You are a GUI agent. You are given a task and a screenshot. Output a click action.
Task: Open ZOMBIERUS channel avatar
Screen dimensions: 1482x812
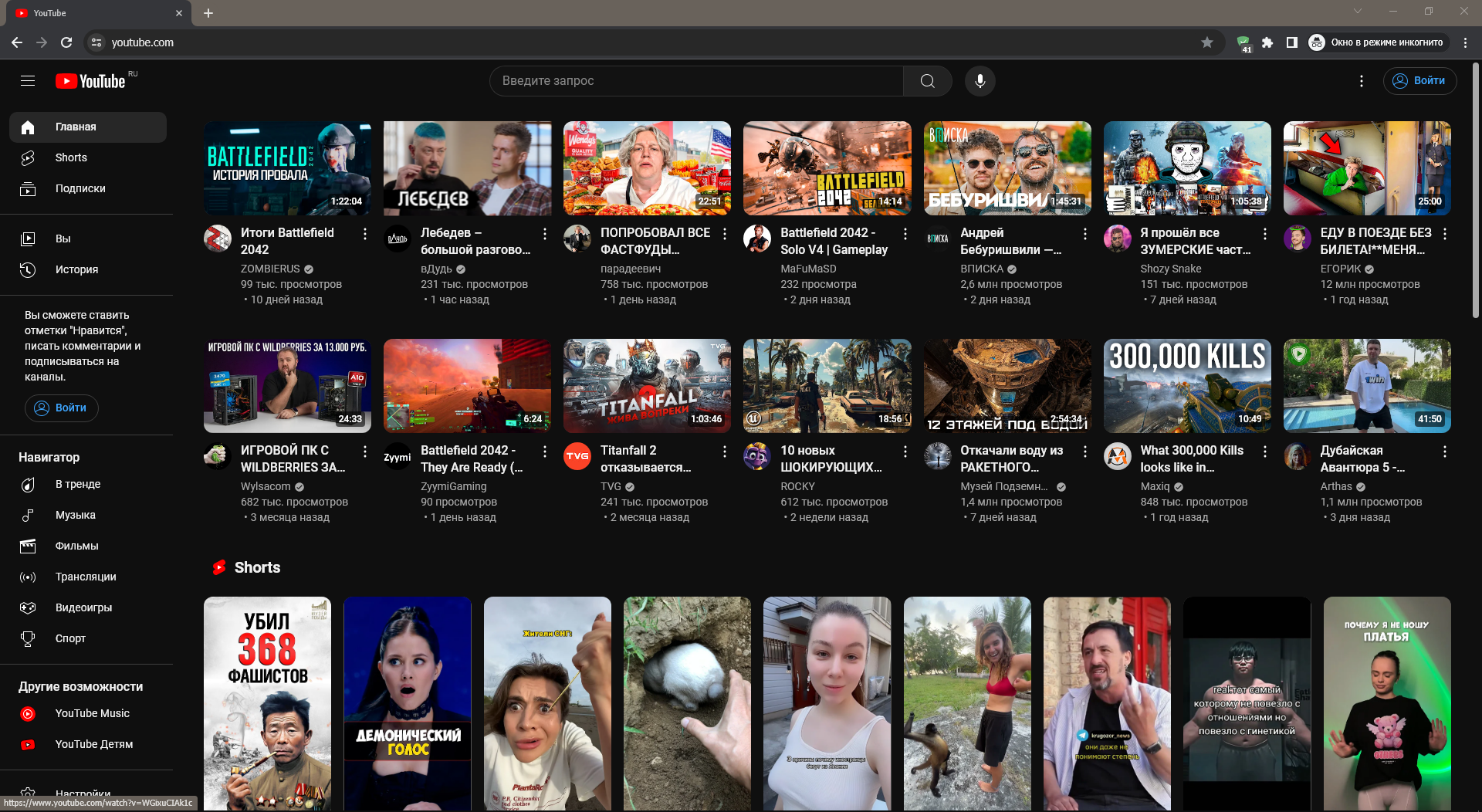tap(218, 239)
